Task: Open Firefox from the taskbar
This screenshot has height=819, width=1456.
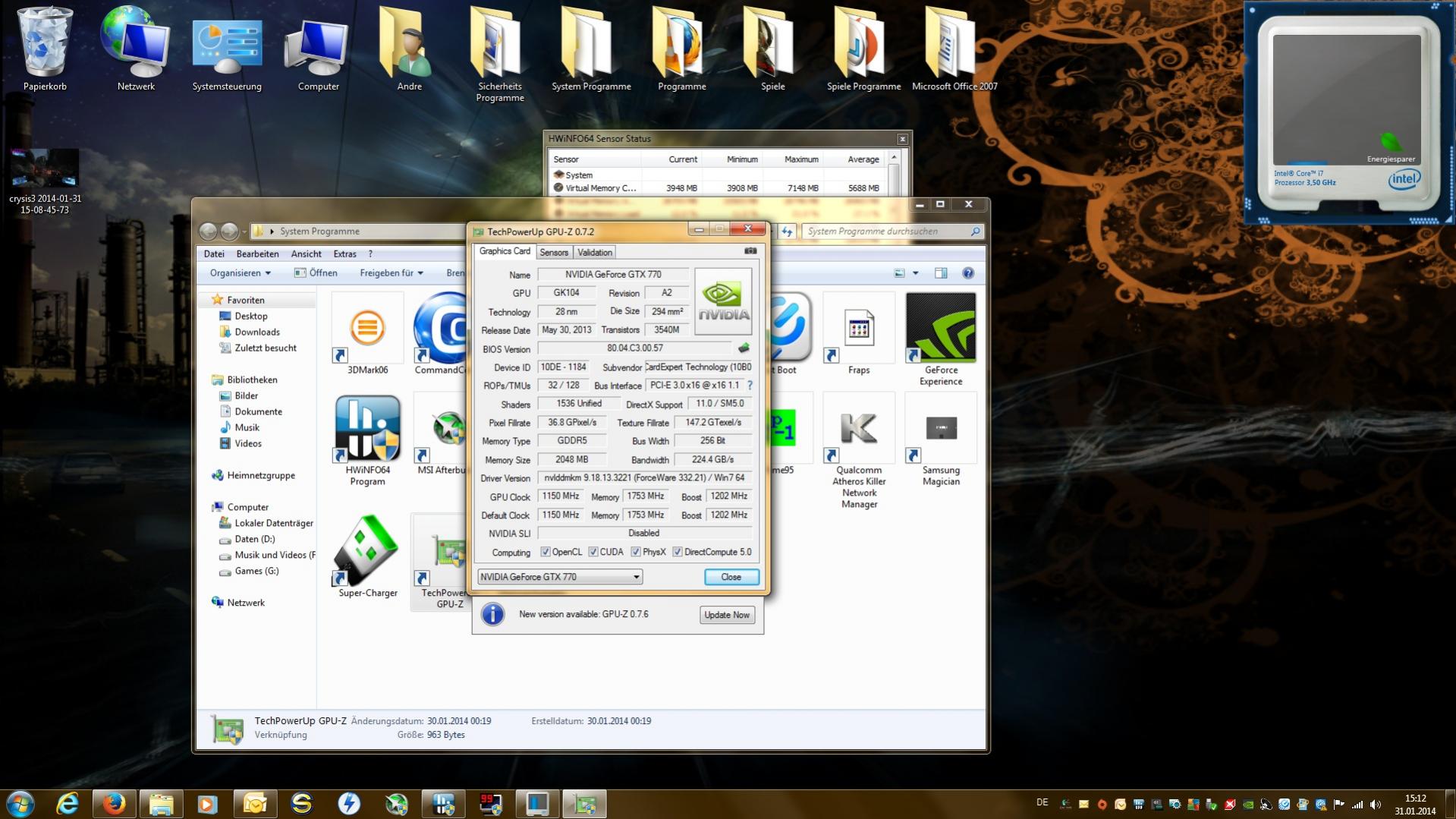Action: [114, 804]
